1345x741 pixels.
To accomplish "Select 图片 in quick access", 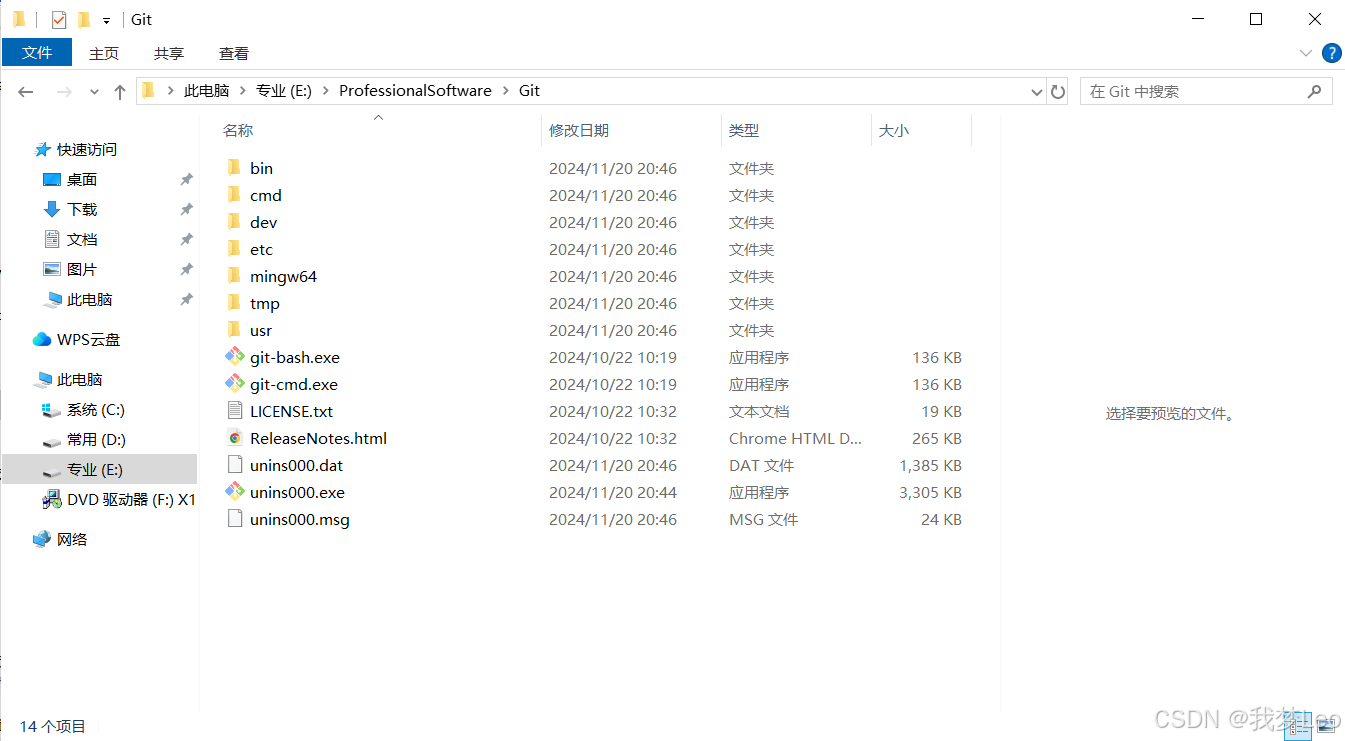I will click(x=82, y=269).
